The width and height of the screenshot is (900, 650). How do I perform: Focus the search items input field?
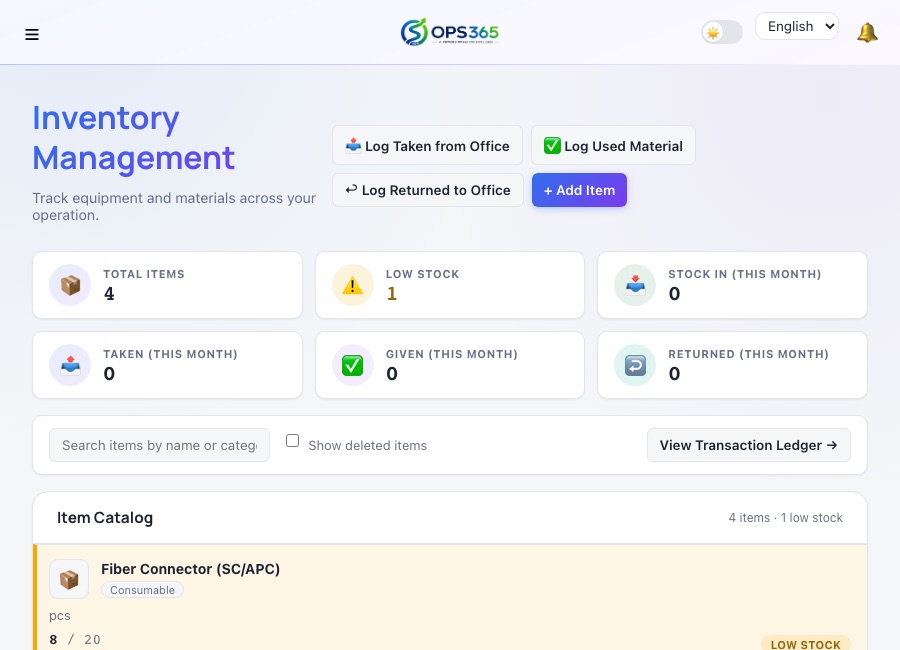pyautogui.click(x=160, y=445)
